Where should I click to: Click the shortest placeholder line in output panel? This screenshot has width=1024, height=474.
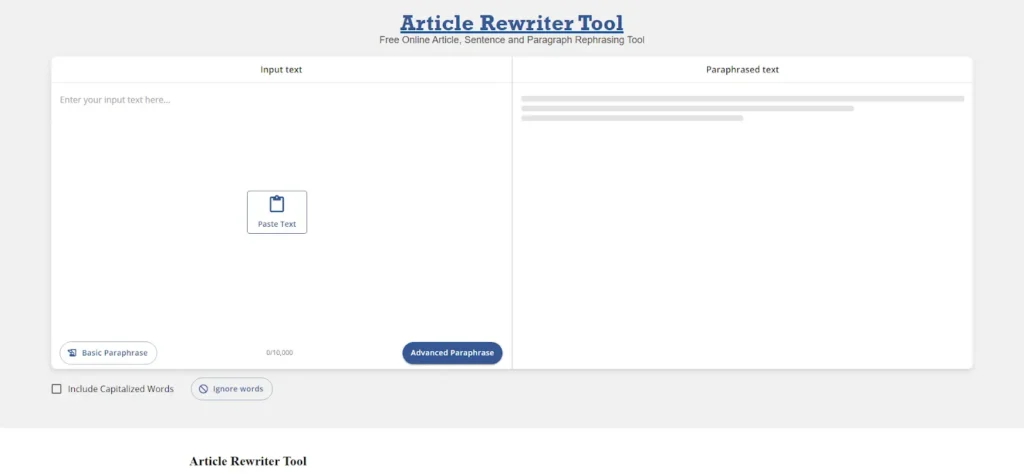coord(632,118)
